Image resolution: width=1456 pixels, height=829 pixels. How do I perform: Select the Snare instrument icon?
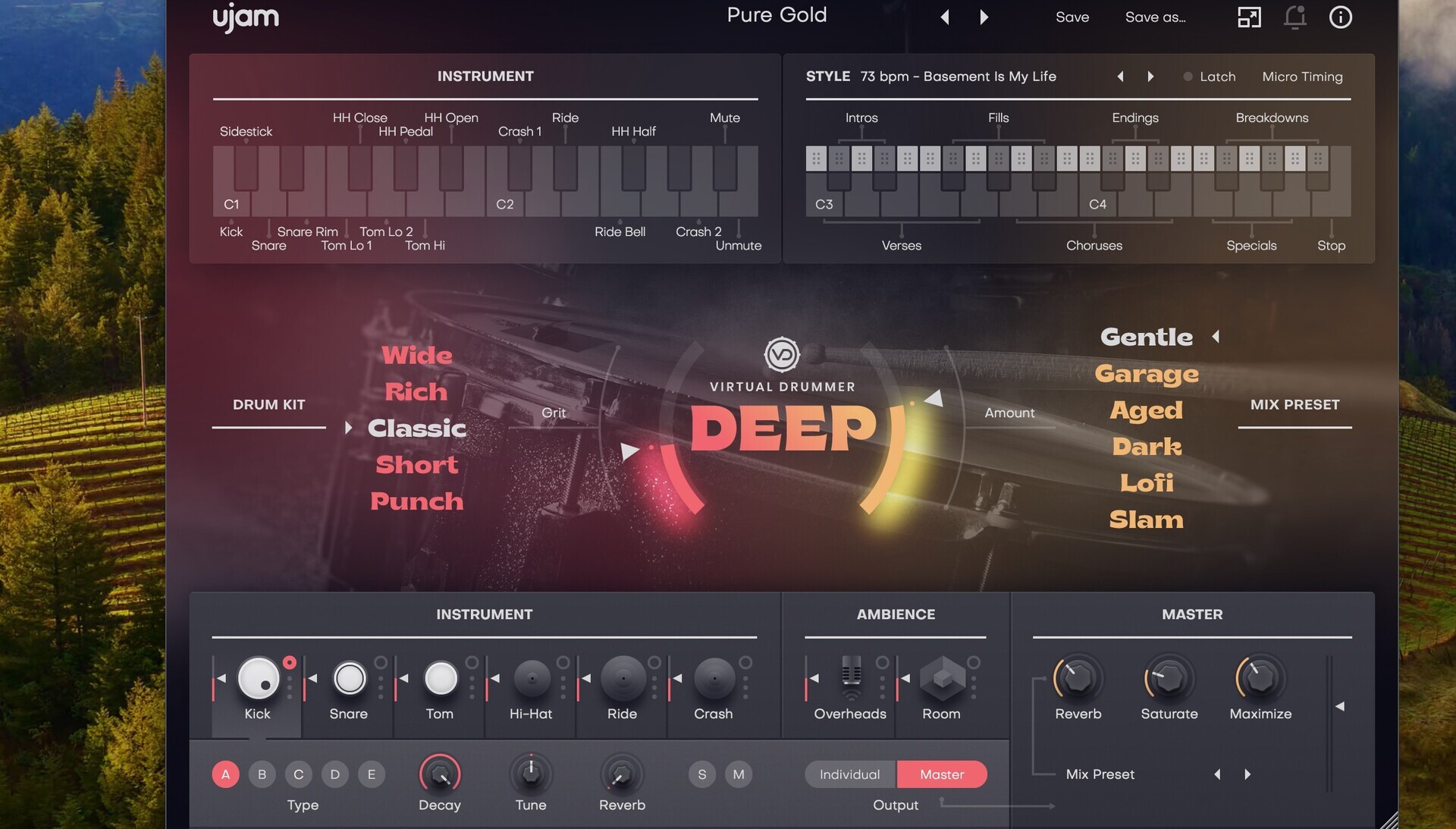(350, 678)
